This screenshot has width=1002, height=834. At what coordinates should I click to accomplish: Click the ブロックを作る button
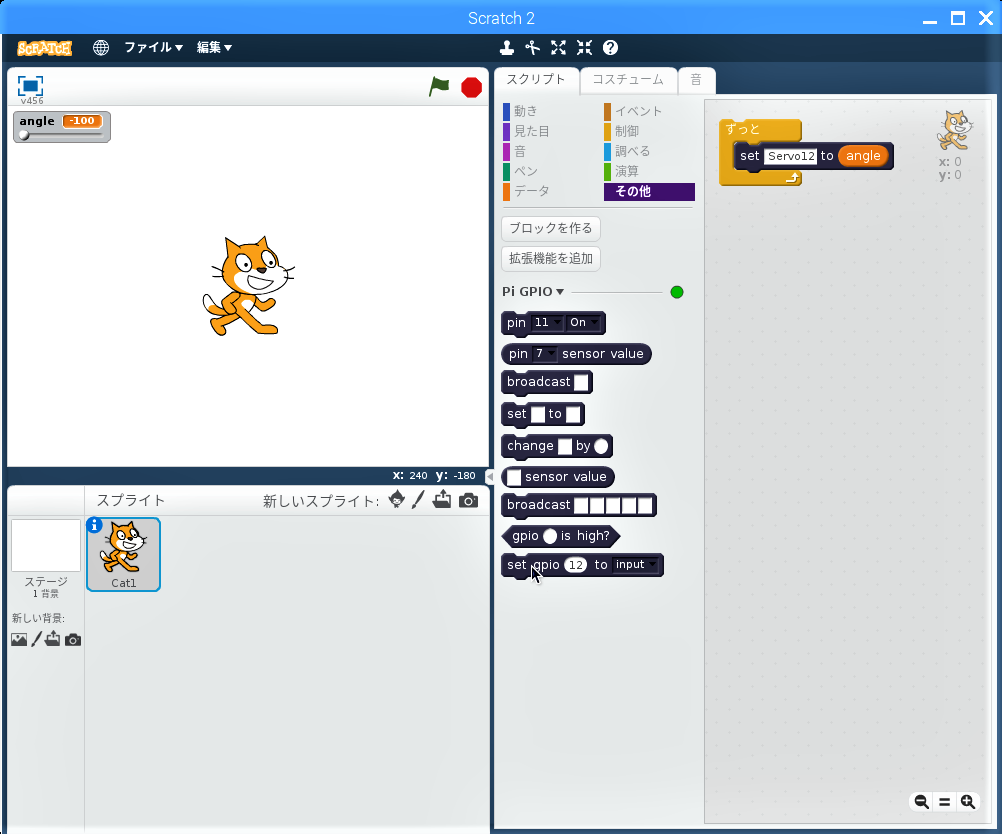(551, 228)
